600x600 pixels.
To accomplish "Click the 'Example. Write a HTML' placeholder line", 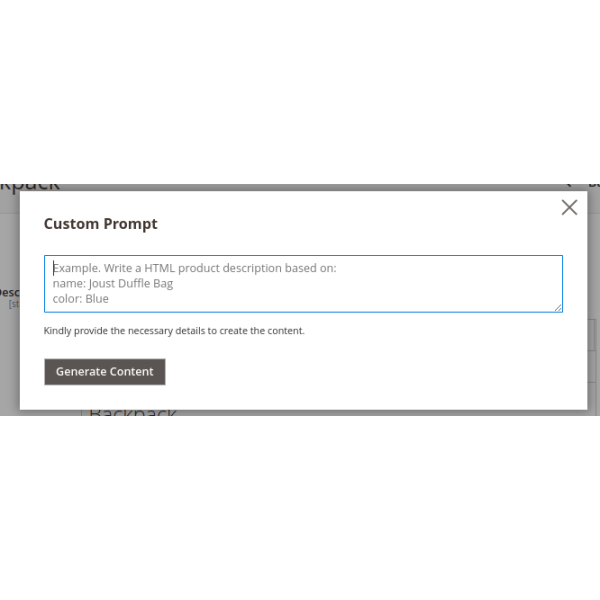I will pos(195,268).
